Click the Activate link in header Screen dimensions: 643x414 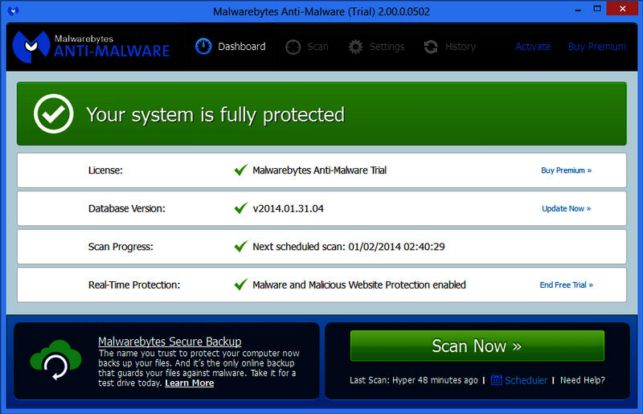pos(533,47)
